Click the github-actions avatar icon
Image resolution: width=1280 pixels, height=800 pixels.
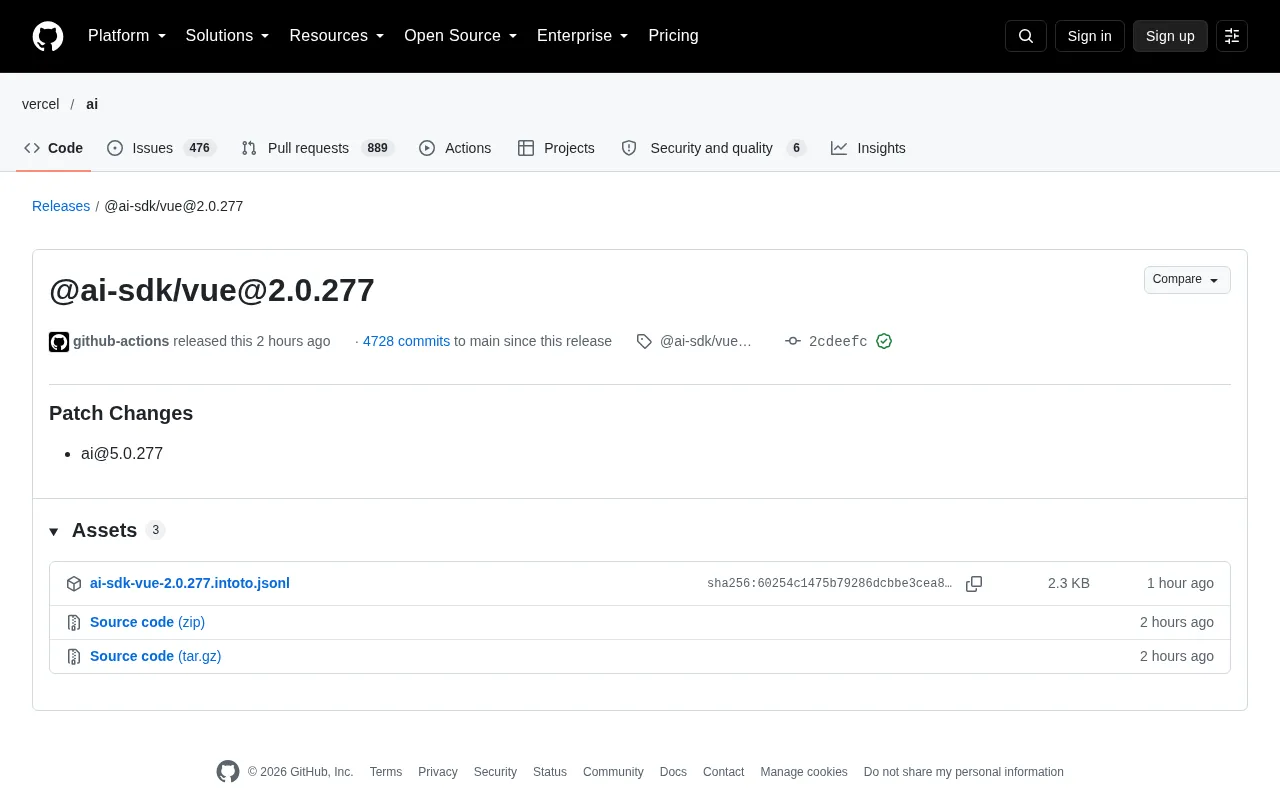point(59,342)
